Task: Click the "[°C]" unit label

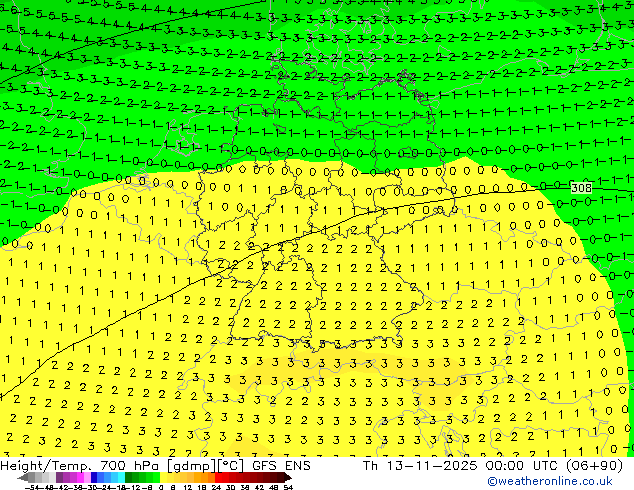Action: [229, 466]
